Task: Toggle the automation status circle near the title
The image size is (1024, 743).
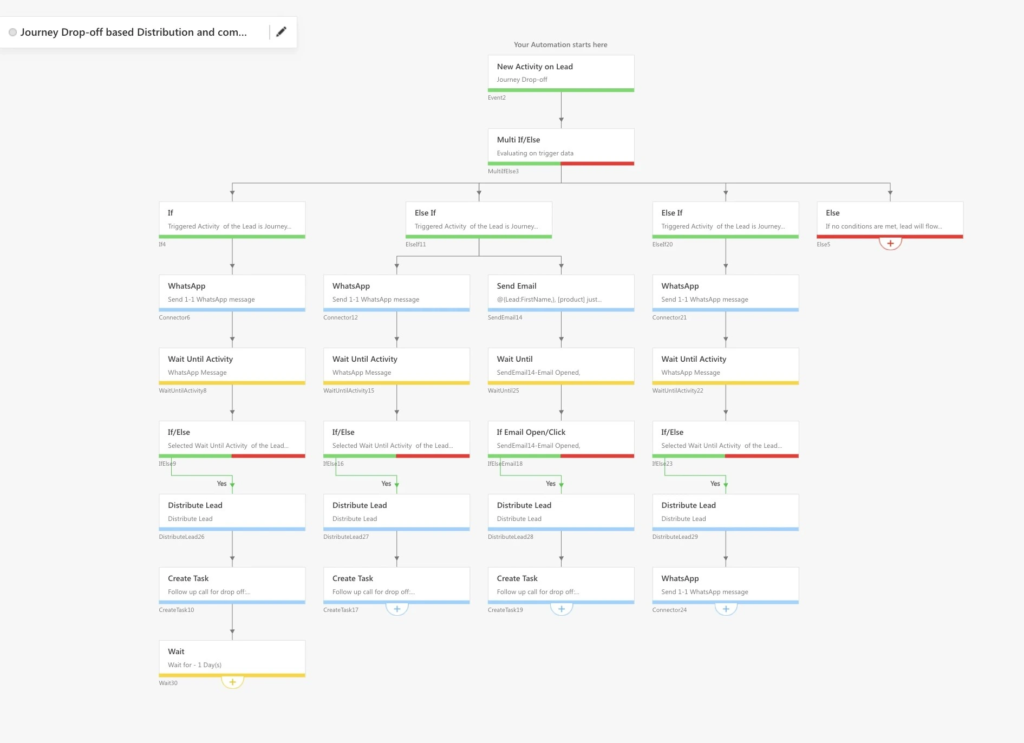Action: pos(12,31)
